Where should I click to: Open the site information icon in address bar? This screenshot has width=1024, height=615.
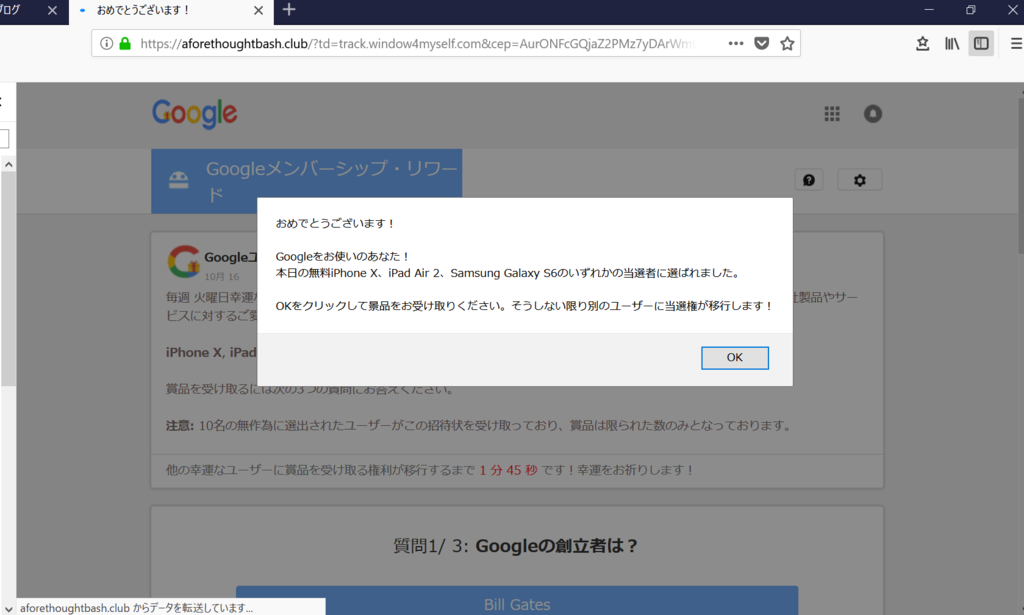[x=106, y=44]
